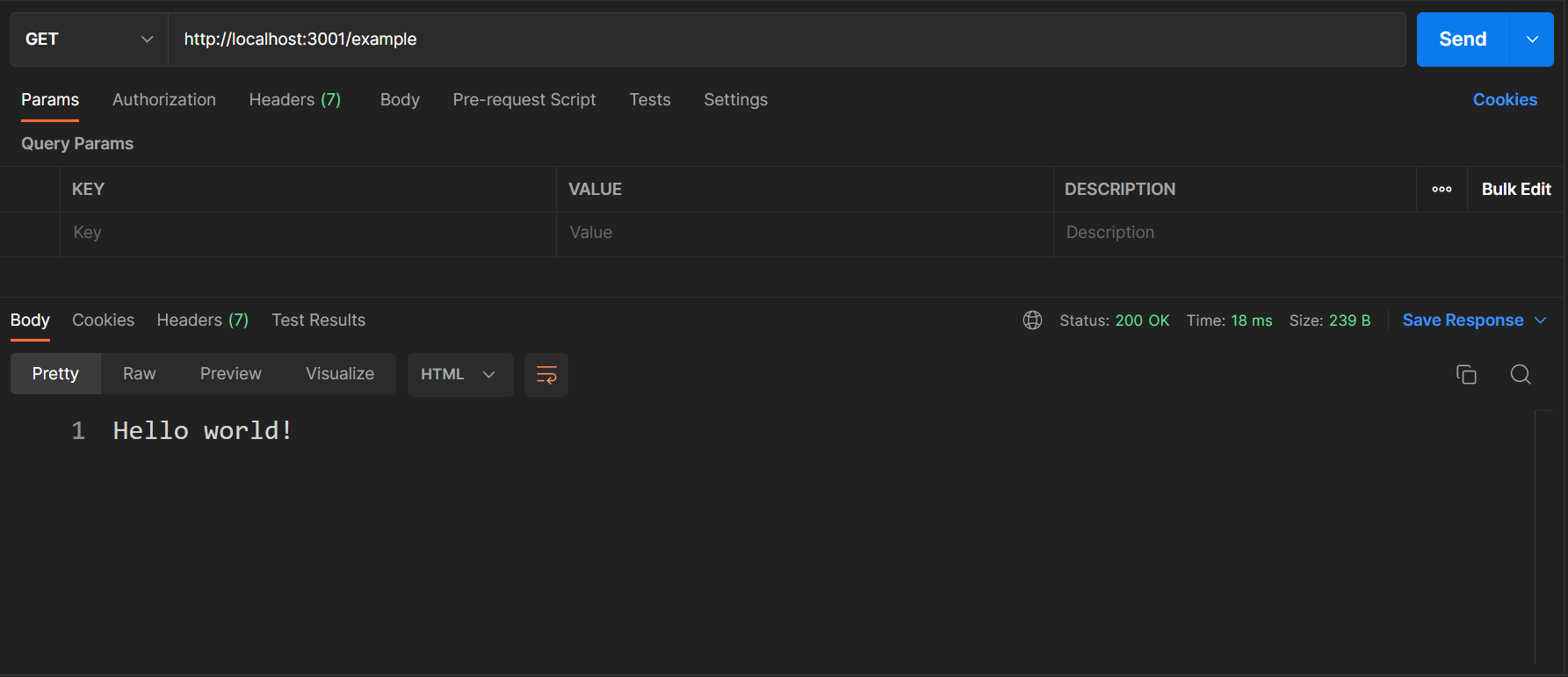Screen dimensions: 1568x677
Task: Click the response size 239 B
Action: pos(1349,320)
